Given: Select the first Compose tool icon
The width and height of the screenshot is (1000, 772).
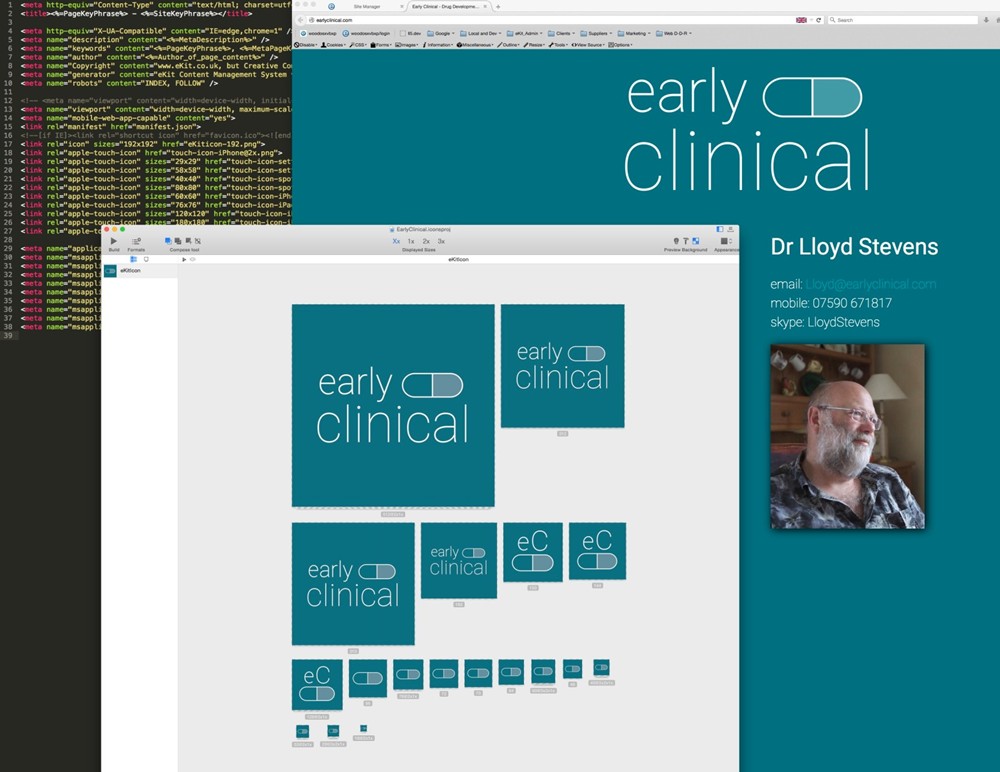Looking at the screenshot, I should tap(168, 241).
